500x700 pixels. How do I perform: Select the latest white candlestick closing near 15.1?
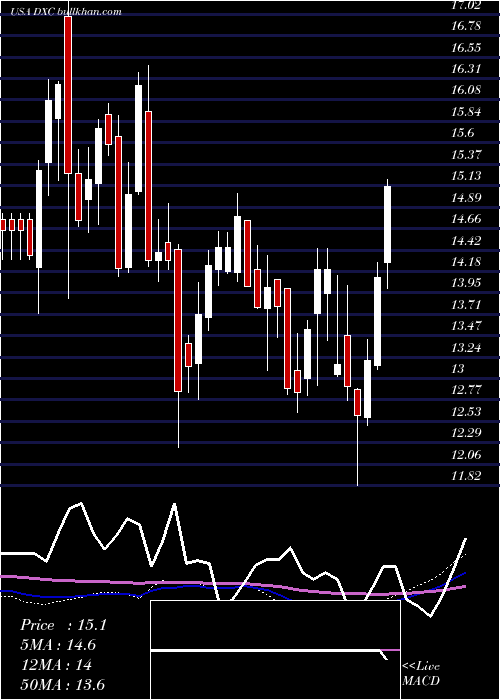point(388,225)
